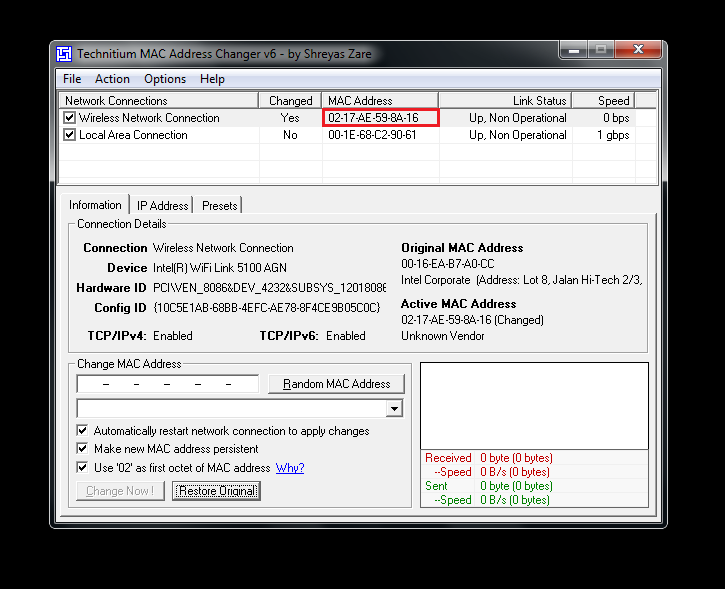This screenshot has width=725, height=589.
Task: Toggle automatically restart network connection option
Action: coord(82,431)
